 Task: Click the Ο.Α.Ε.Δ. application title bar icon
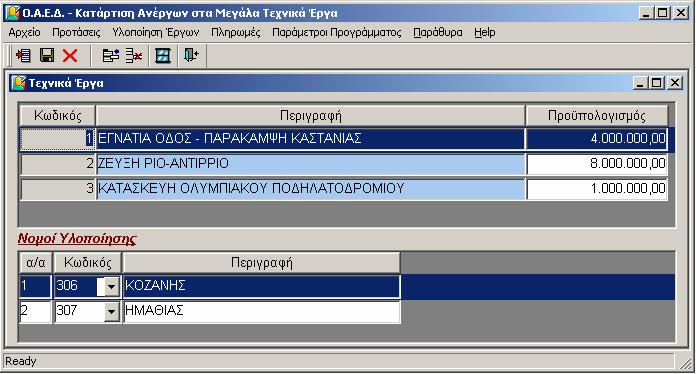pyautogui.click(x=12, y=13)
